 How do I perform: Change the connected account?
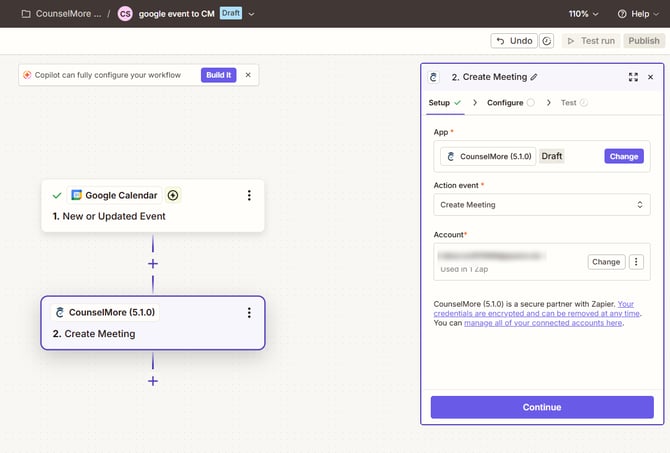(606, 262)
